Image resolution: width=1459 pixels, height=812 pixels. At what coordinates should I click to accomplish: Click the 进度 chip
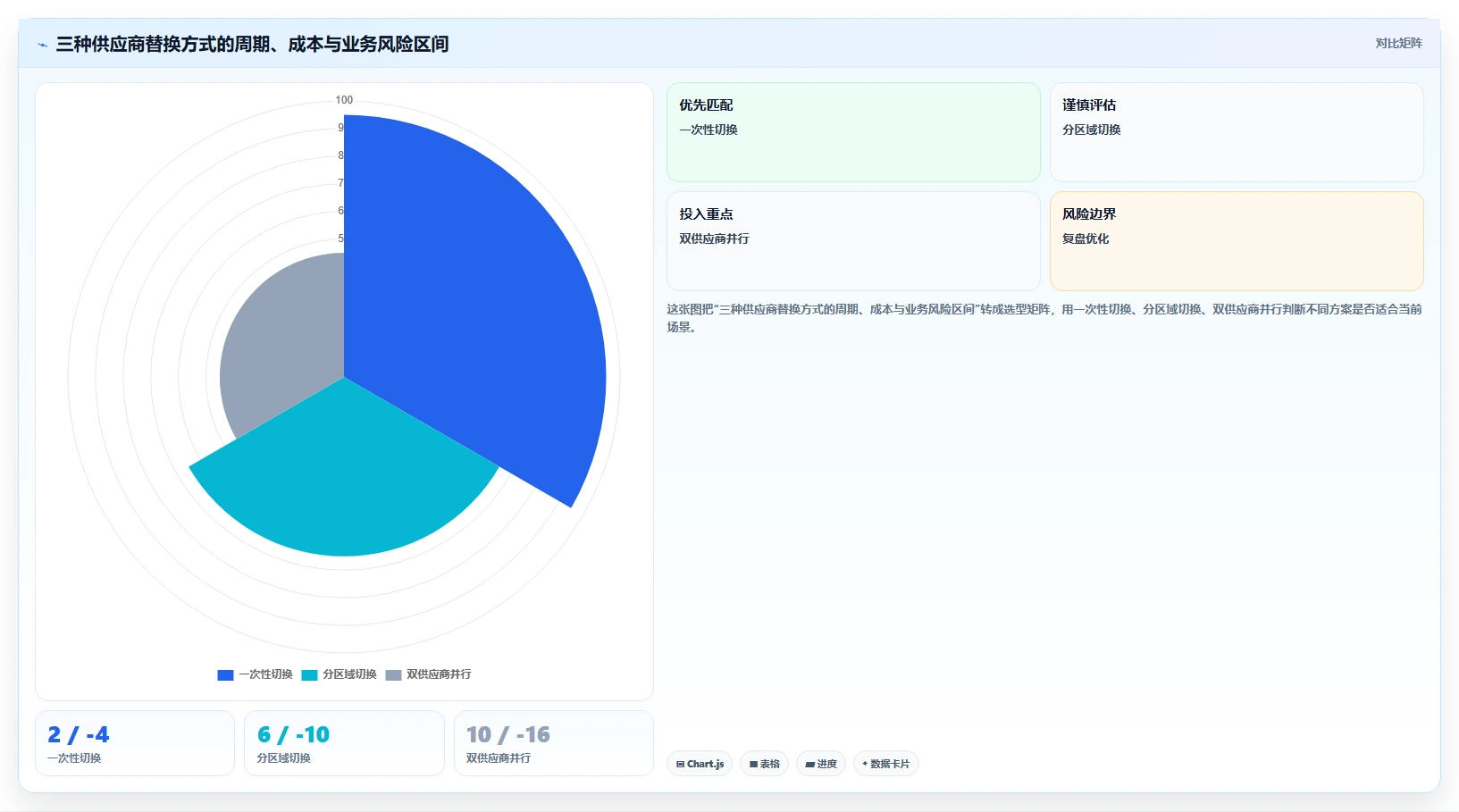tap(821, 764)
